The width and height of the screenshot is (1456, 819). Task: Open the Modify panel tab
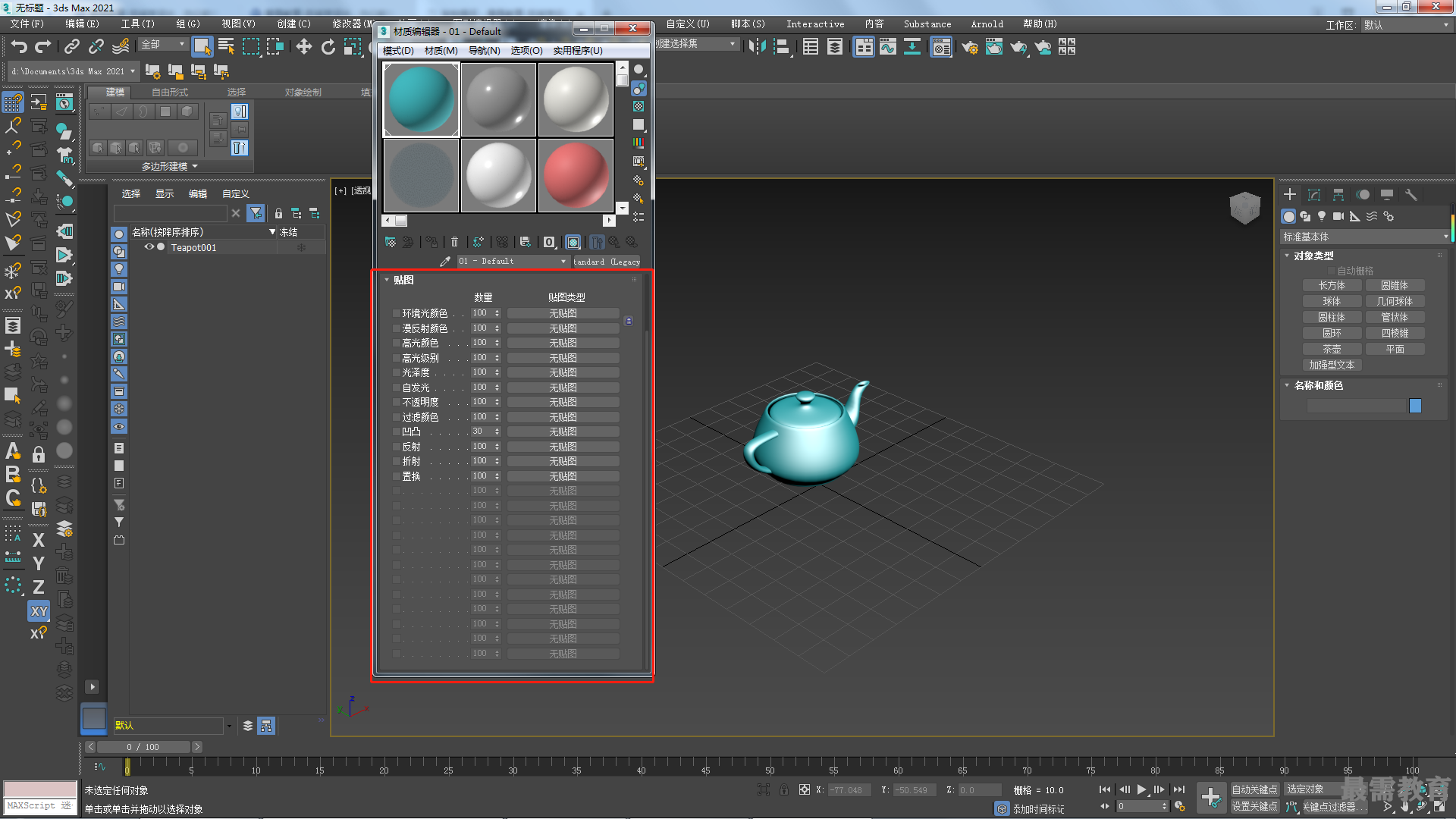(1314, 195)
